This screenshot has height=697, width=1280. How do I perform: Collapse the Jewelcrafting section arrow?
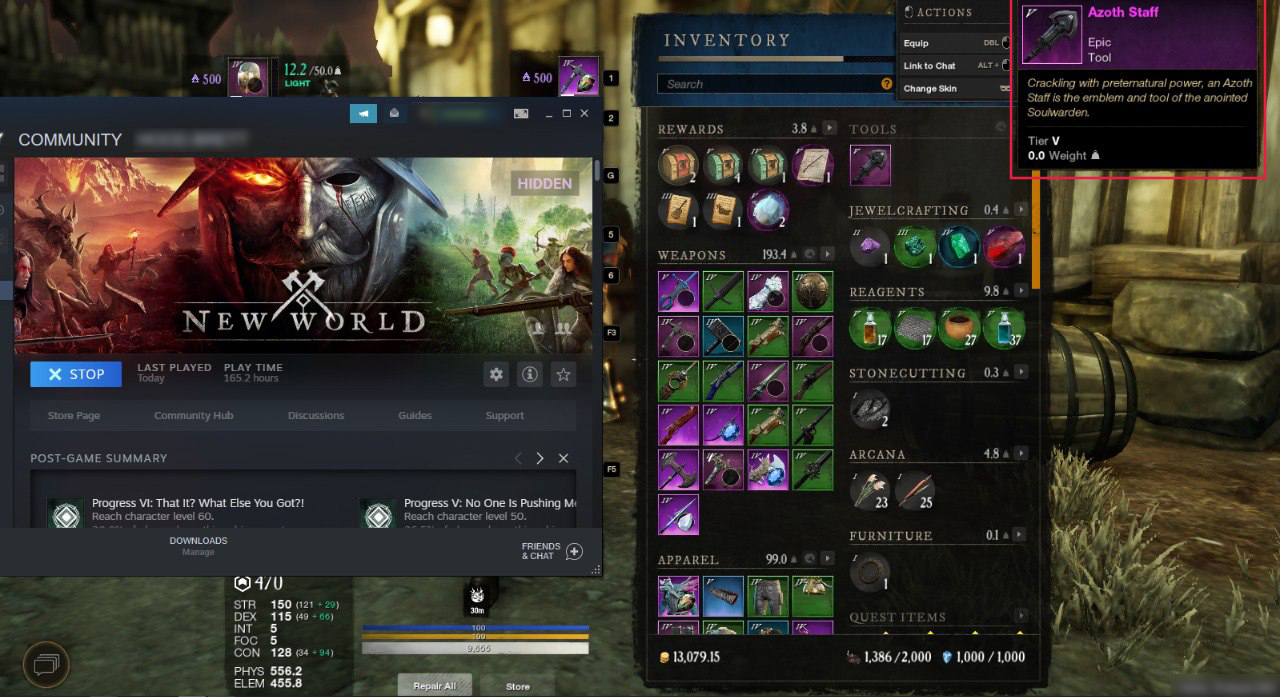click(x=1021, y=210)
